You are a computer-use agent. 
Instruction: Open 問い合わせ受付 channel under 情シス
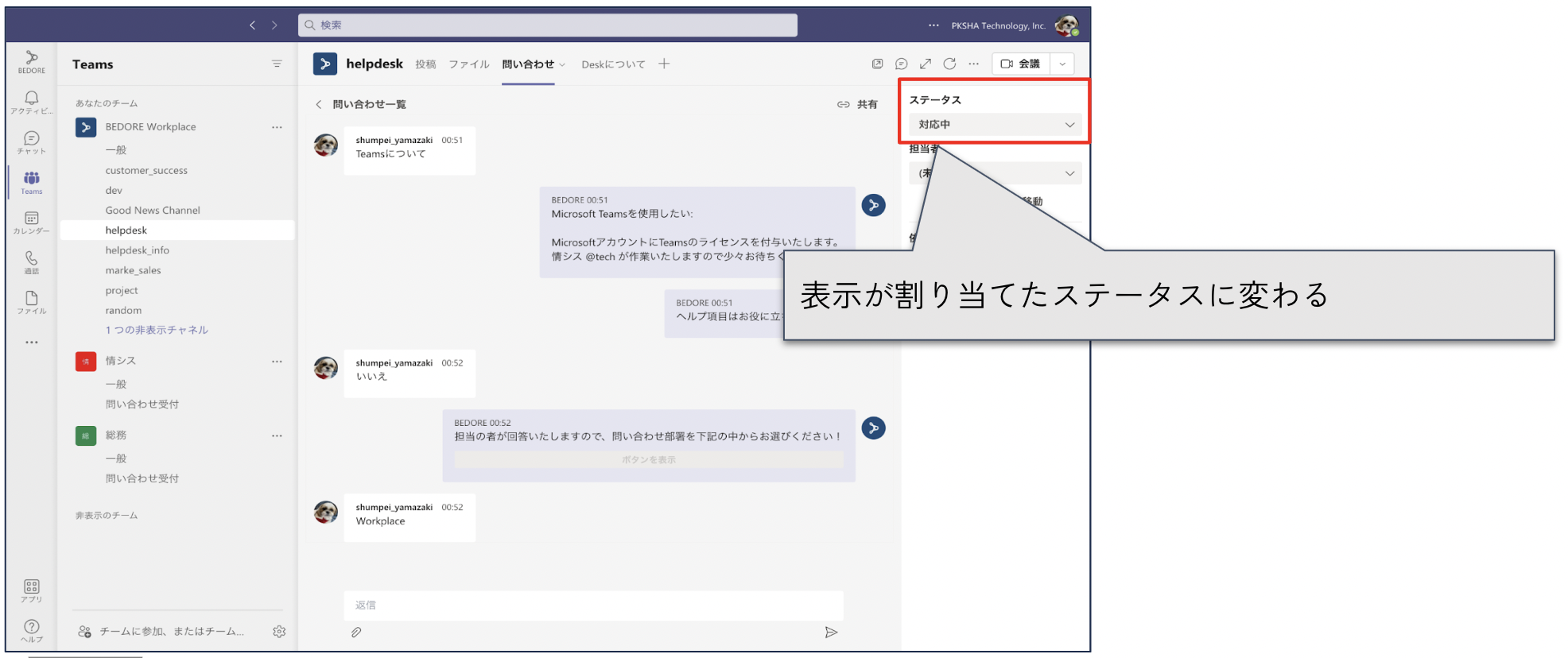click(142, 404)
